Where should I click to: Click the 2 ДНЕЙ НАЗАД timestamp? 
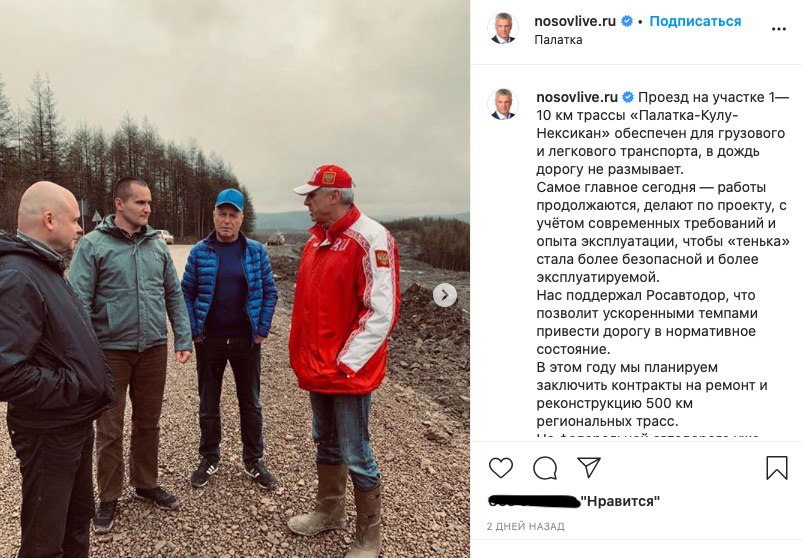click(x=525, y=526)
